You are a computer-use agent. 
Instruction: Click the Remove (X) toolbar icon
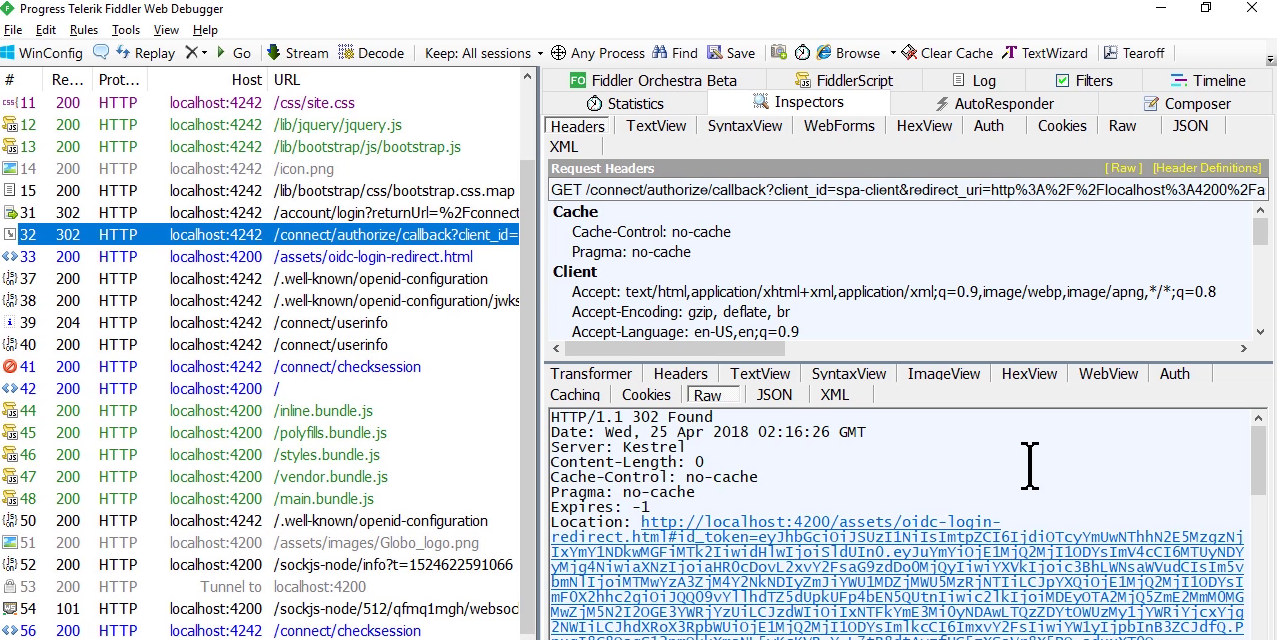(x=191, y=52)
